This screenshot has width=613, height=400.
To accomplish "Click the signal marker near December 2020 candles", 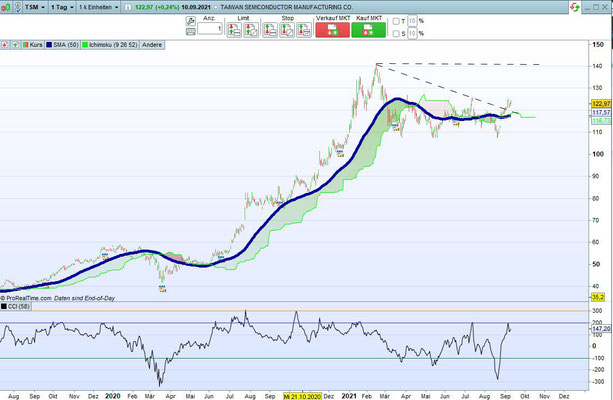I will pos(340,153).
